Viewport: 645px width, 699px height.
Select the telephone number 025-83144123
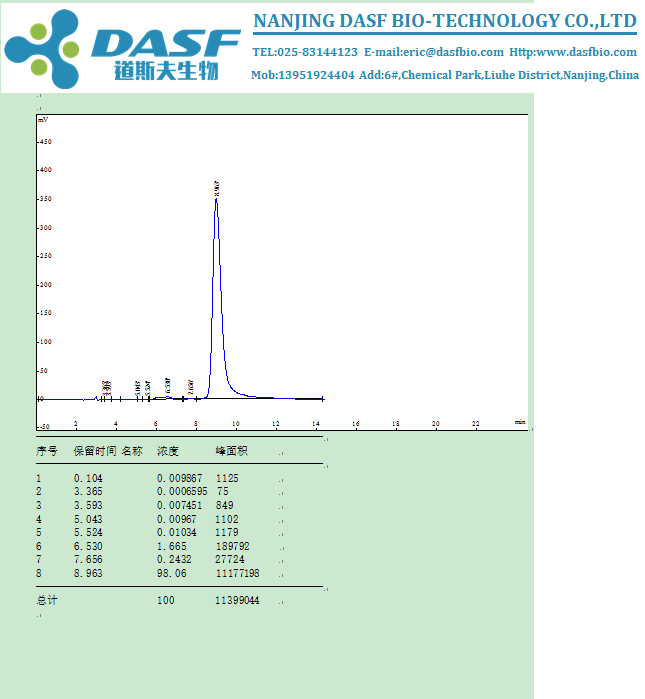click(317, 52)
